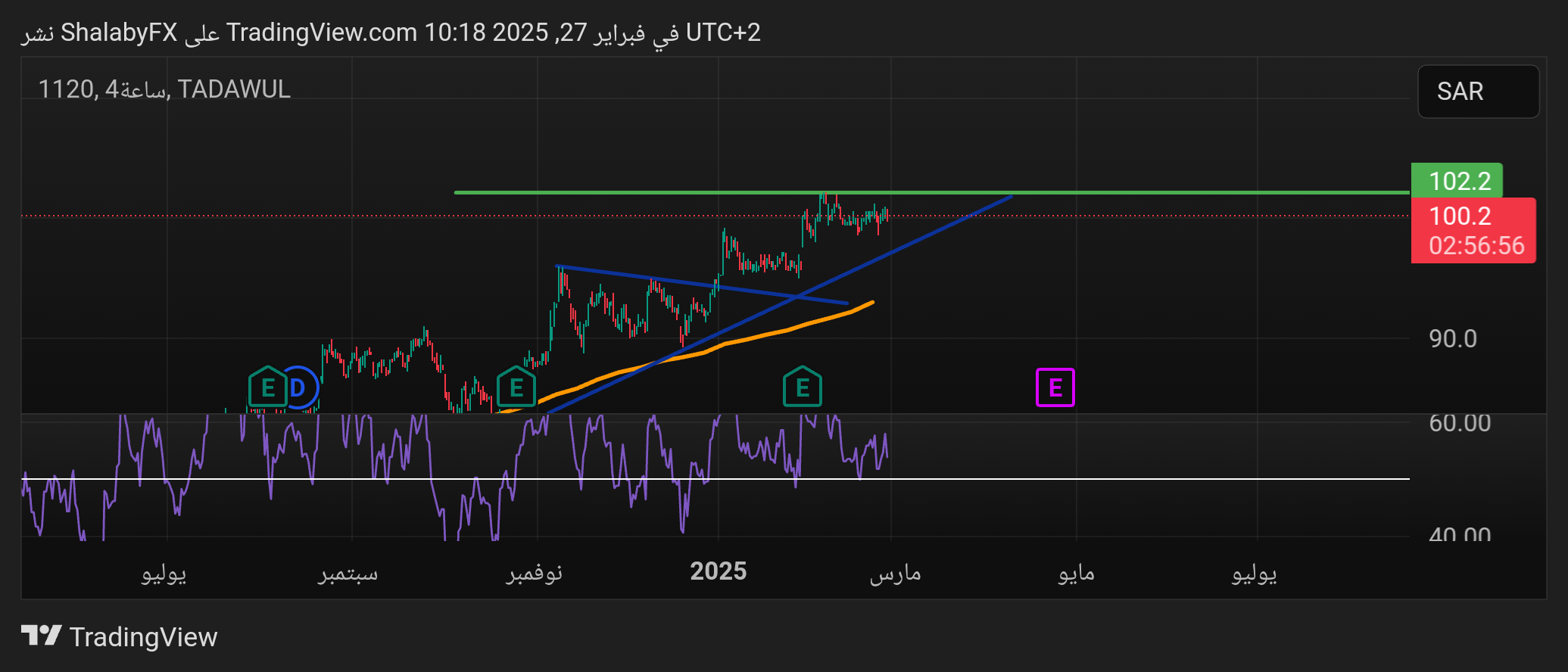This screenshot has width=1568, height=672.
Task: Select the orange moving average line
Action: pyautogui.click(x=757, y=337)
